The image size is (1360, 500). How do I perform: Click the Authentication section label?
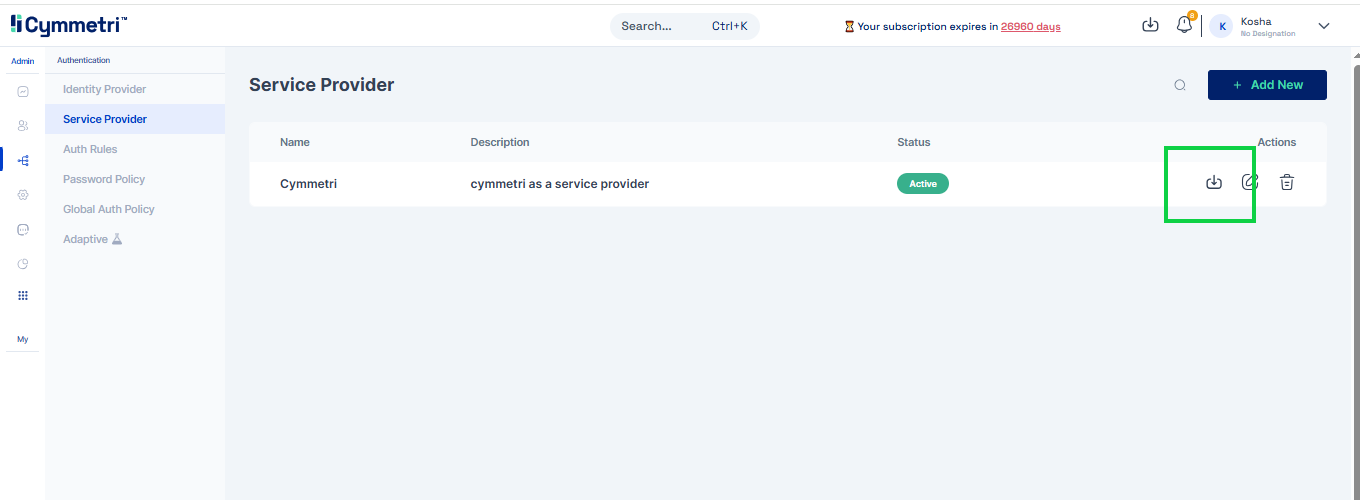[x=84, y=60]
